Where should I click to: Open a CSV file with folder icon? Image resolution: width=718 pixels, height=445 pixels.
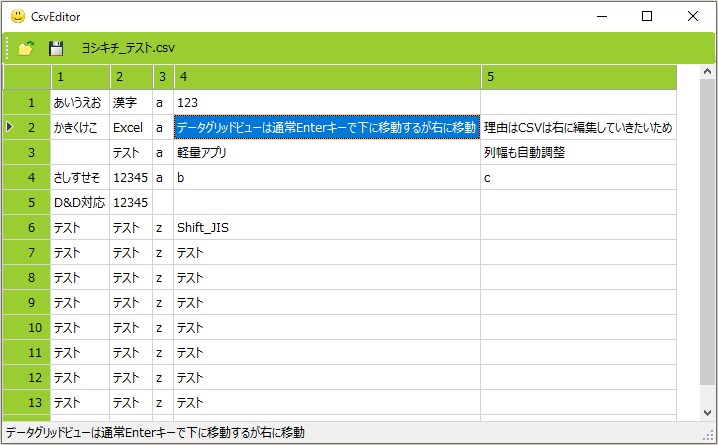click(26, 48)
